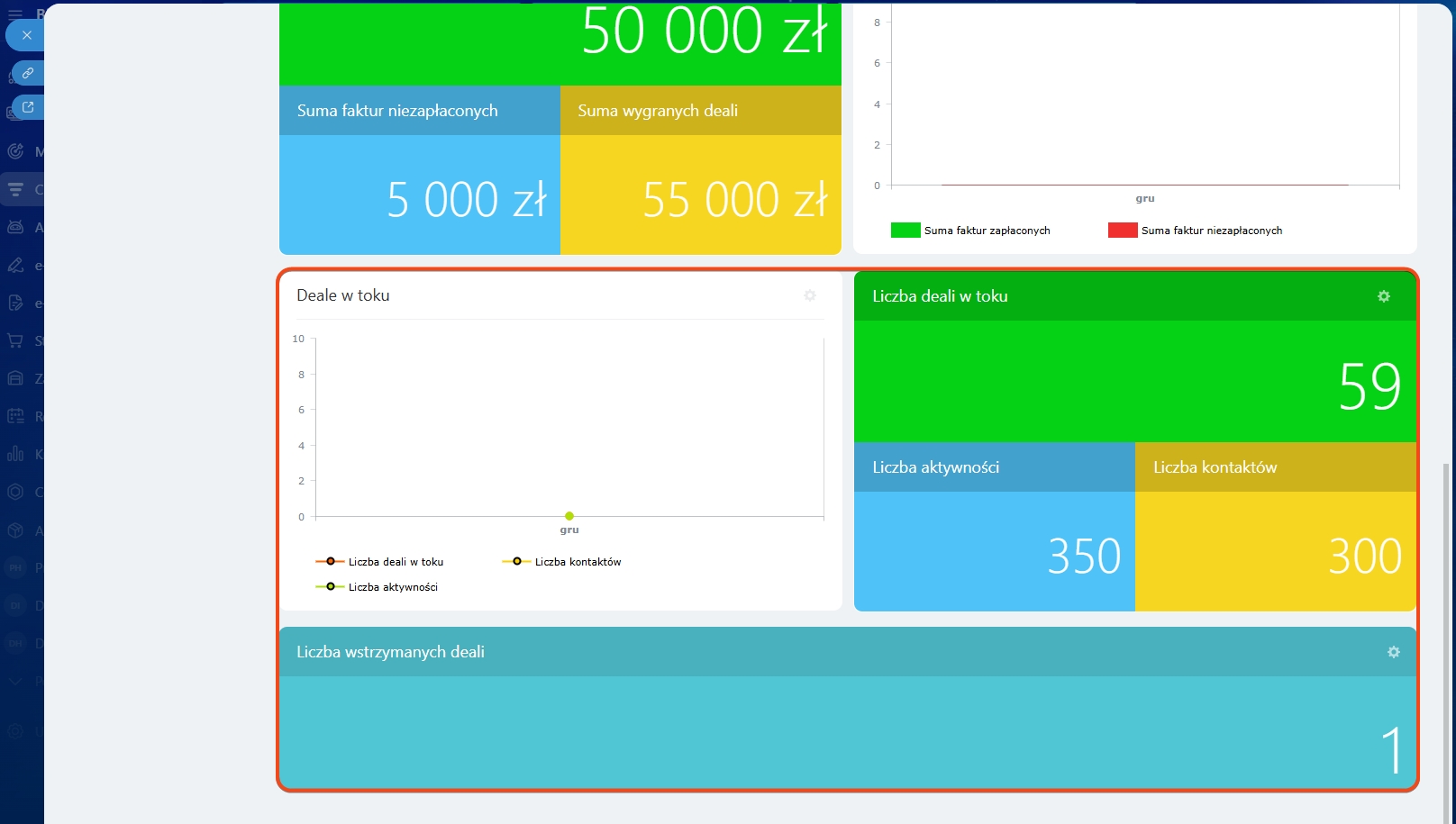Click the data point on gru axis
Image resolution: width=1456 pixels, height=824 pixels.
pyautogui.click(x=569, y=516)
